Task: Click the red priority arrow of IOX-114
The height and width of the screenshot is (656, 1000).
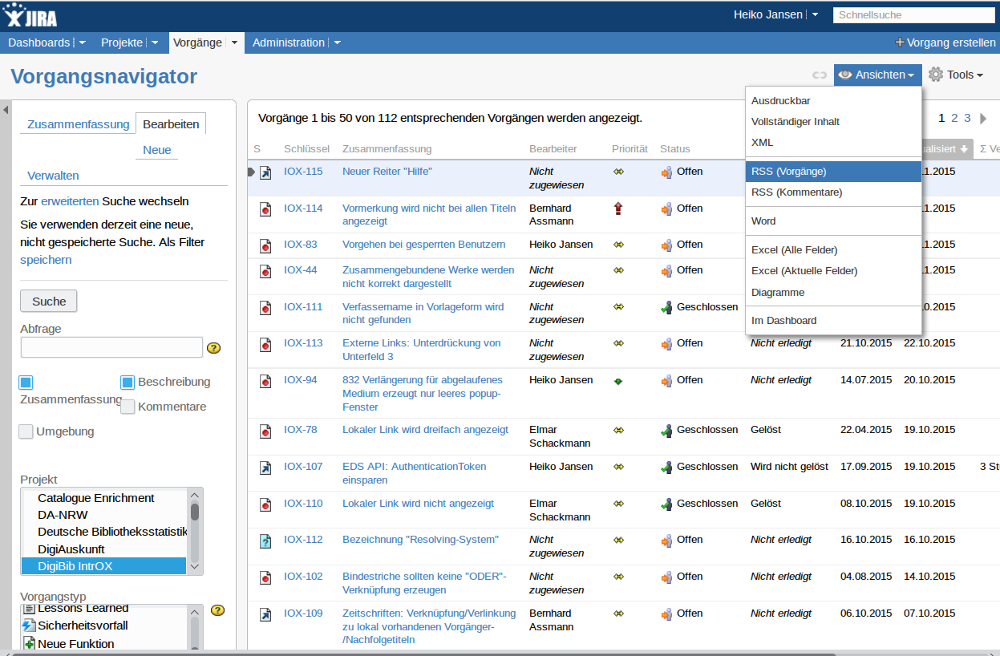Action: pos(619,208)
